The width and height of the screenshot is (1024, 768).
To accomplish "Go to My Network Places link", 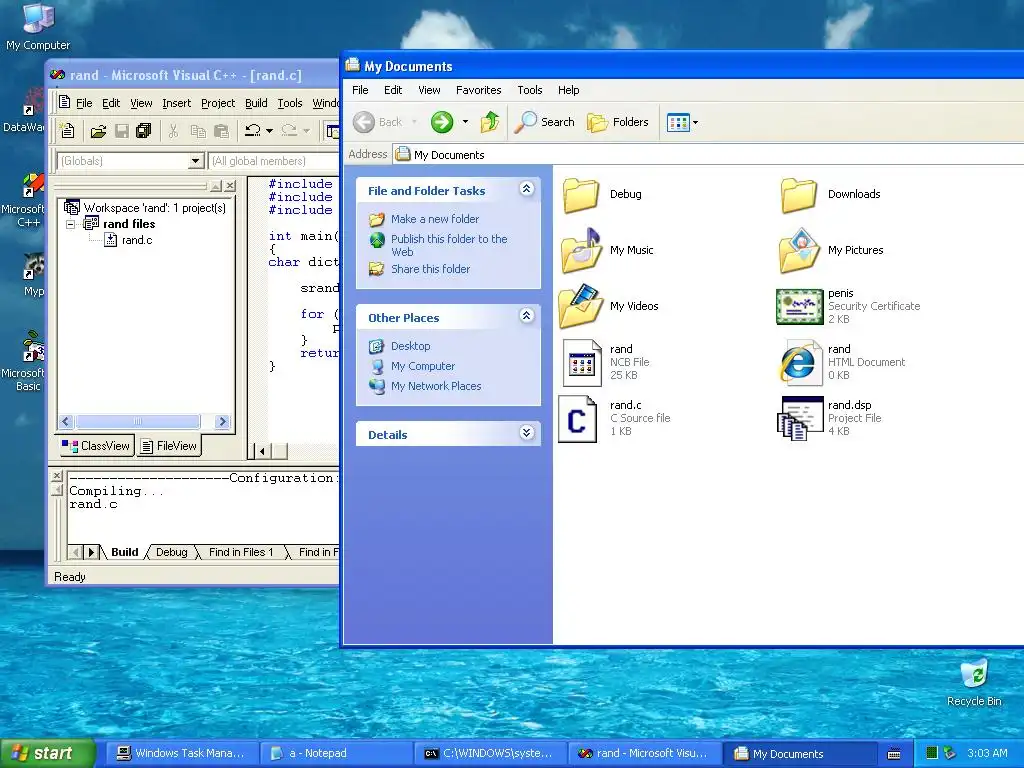I will point(436,386).
